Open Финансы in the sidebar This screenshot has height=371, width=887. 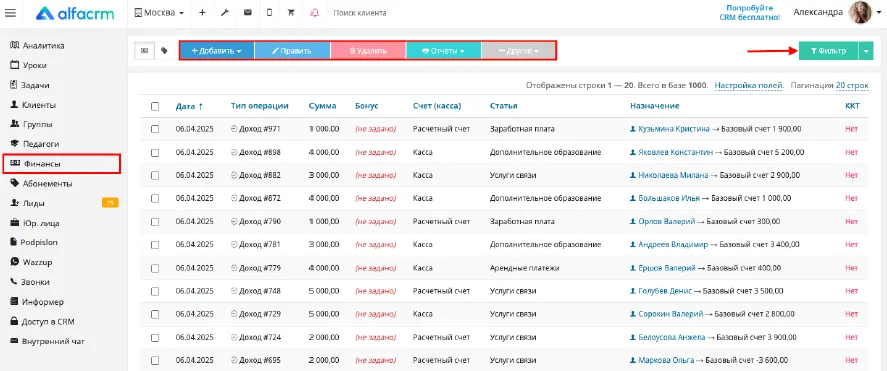coord(61,164)
